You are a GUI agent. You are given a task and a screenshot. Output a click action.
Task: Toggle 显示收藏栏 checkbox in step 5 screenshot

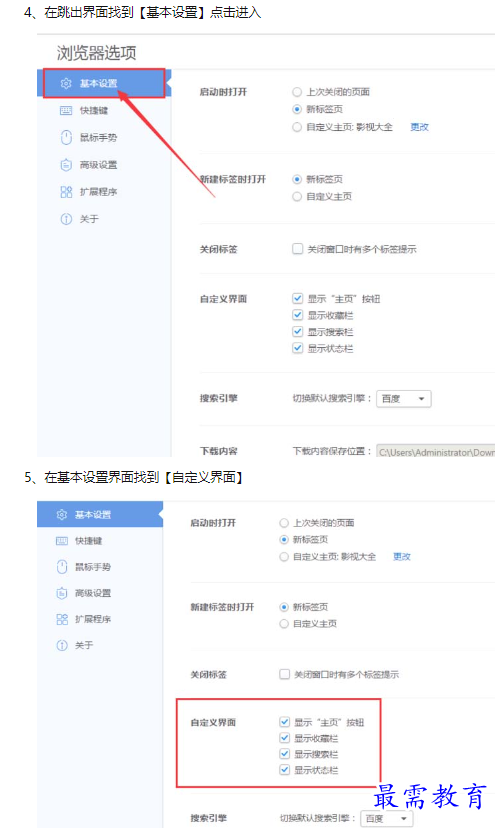284,738
